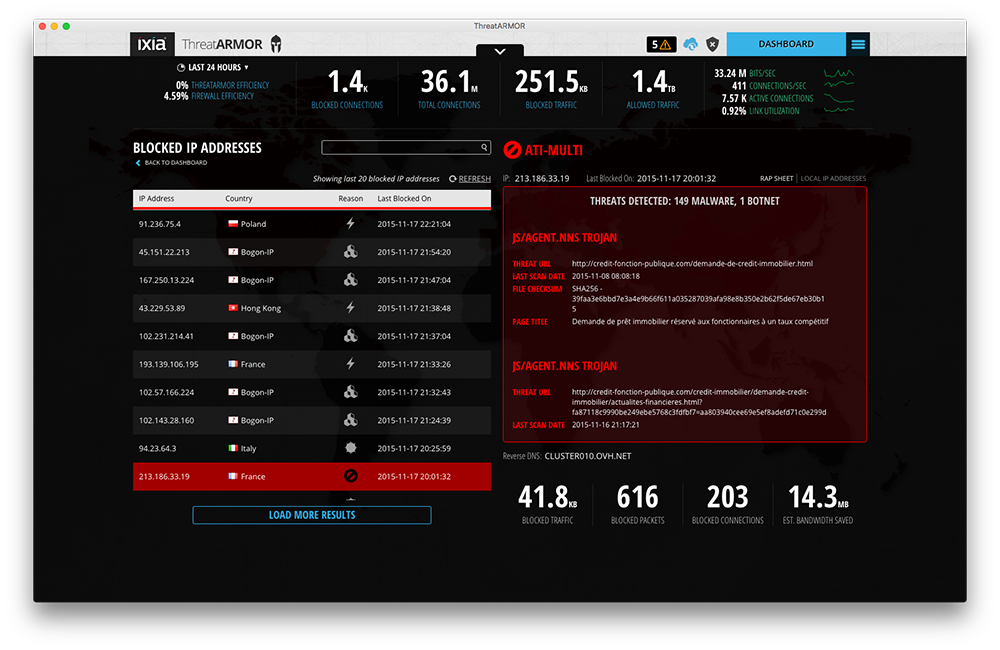Screen dimensions: 1000x650
Task: Select the row for IP 94.23.64.3
Action: 312,448
